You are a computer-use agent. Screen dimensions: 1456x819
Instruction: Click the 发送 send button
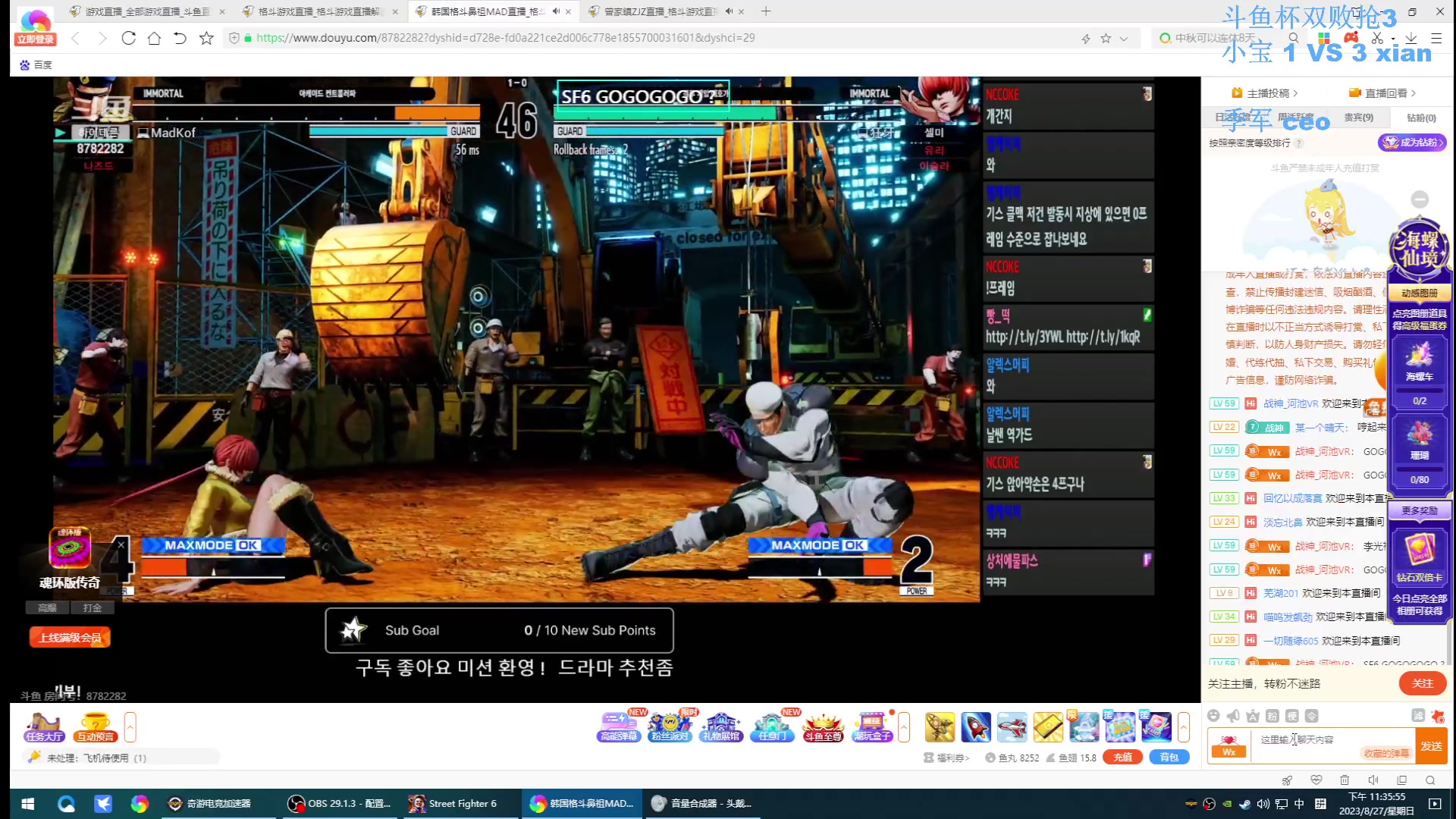pyautogui.click(x=1432, y=746)
